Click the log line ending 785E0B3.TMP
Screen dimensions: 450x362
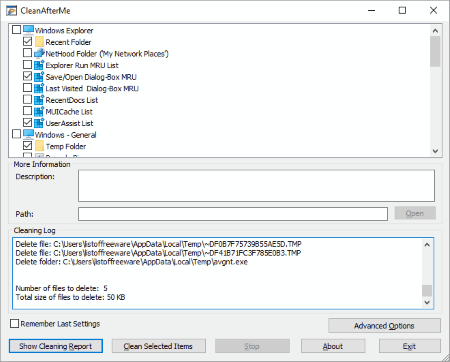tap(158, 253)
